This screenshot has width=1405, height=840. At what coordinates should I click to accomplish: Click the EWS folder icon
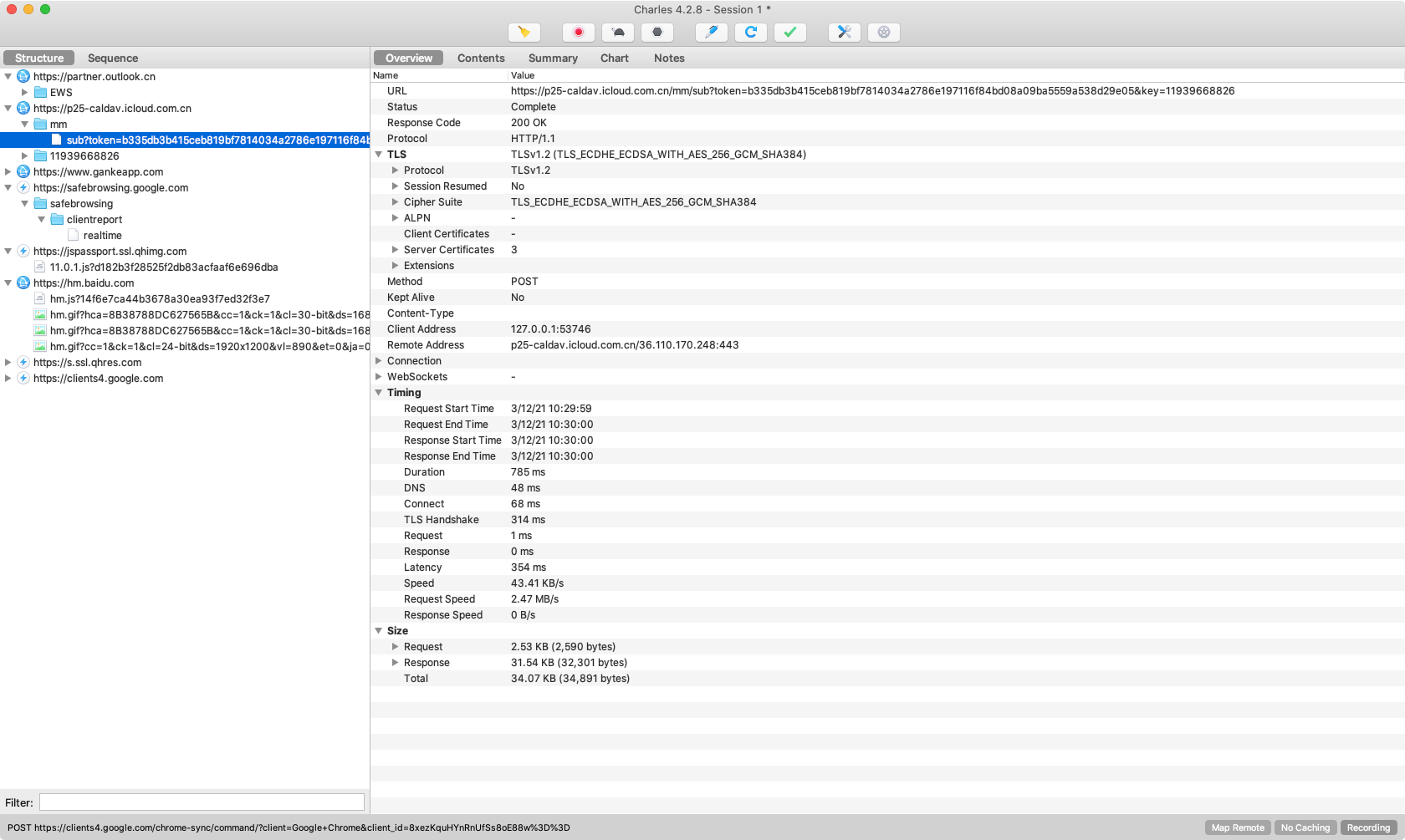pos(40,92)
